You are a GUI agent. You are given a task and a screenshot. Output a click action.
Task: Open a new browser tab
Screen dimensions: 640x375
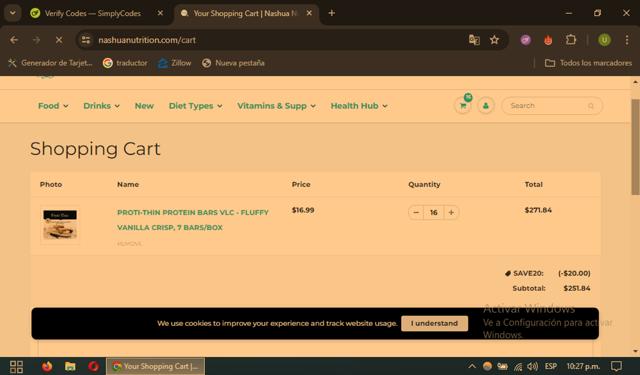(x=331, y=13)
